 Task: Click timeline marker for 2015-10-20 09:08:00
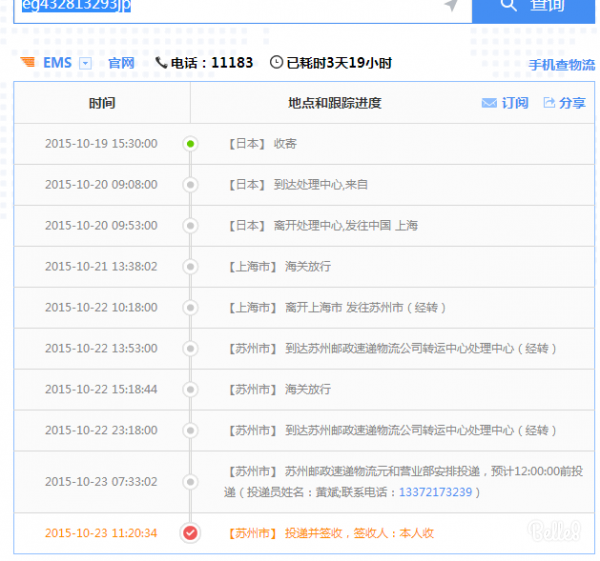(190, 185)
